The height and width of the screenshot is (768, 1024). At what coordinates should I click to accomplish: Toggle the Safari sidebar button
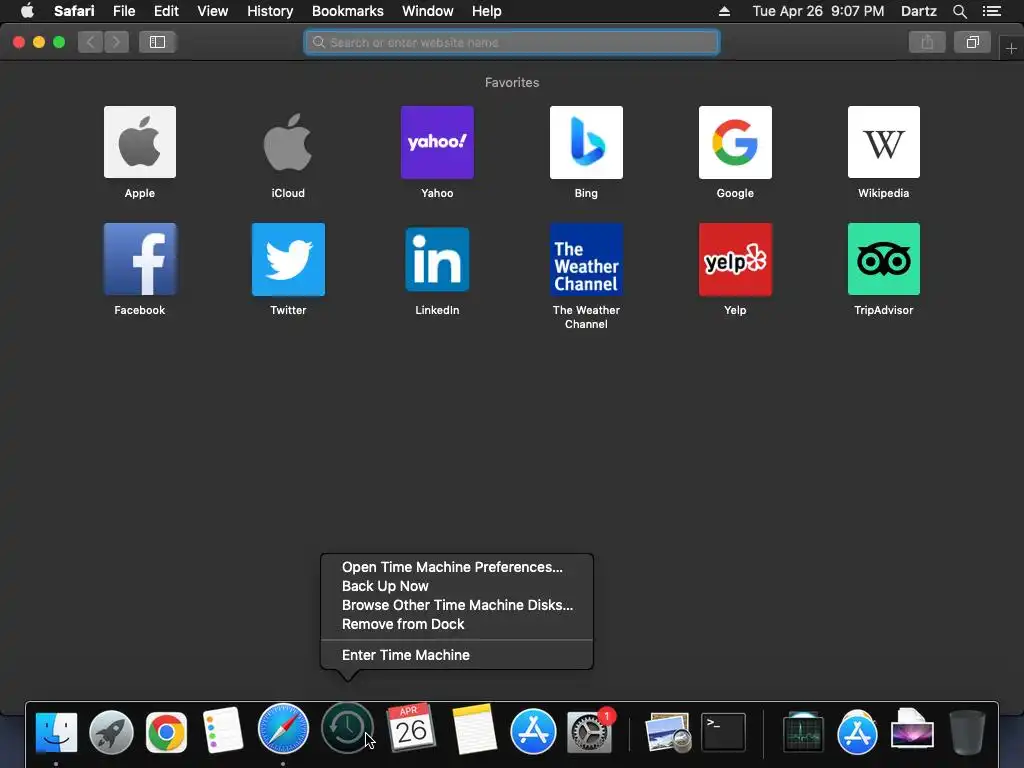(x=157, y=42)
